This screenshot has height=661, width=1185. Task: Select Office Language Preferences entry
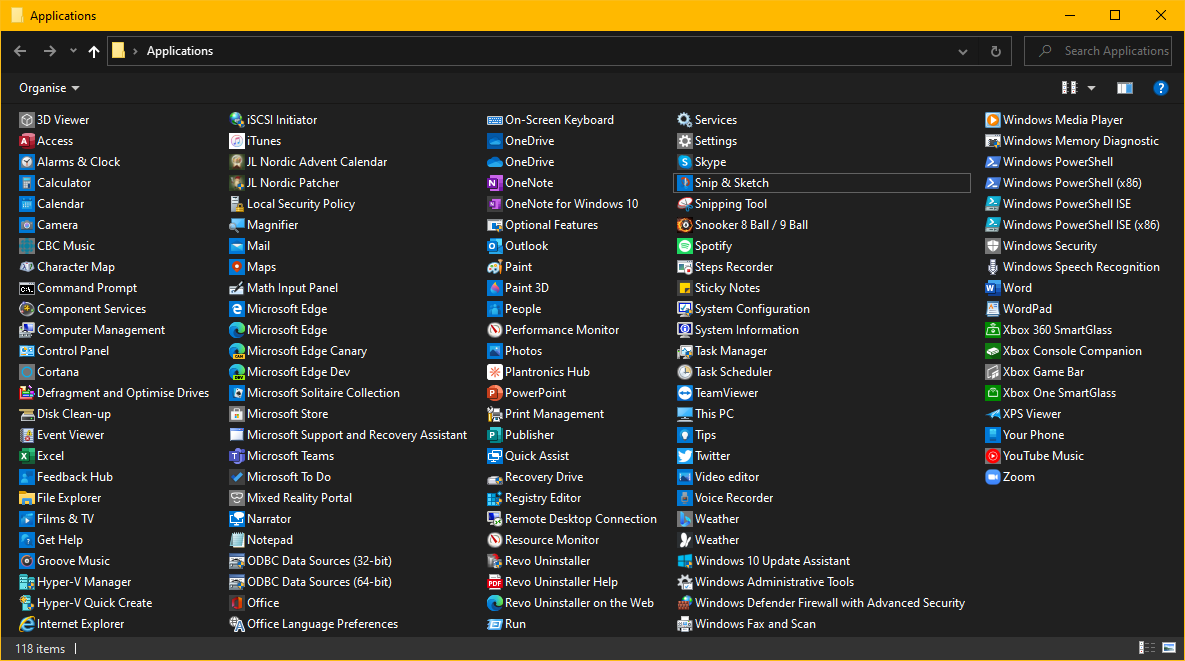pos(314,624)
